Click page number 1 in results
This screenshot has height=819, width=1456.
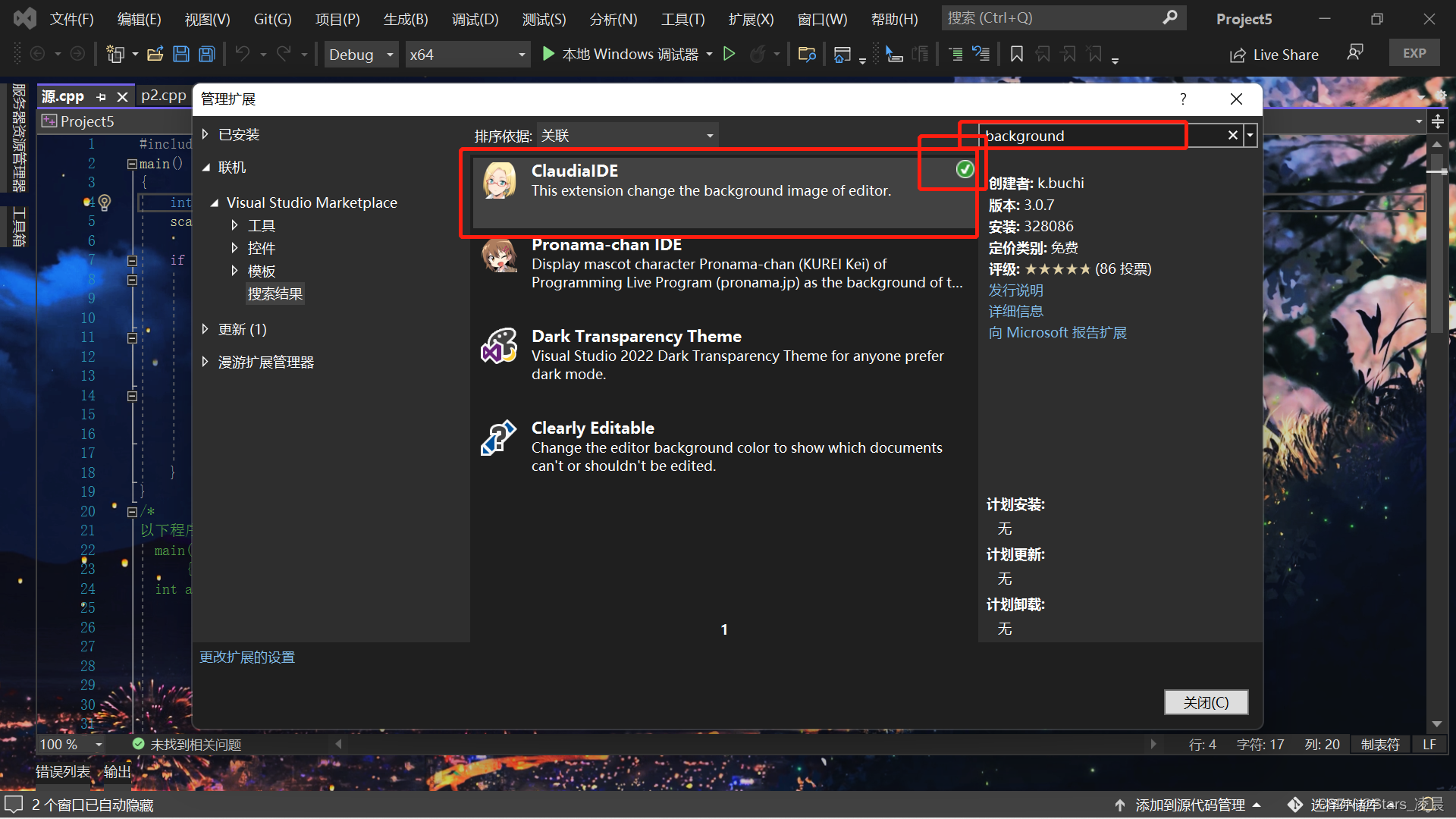[724, 629]
